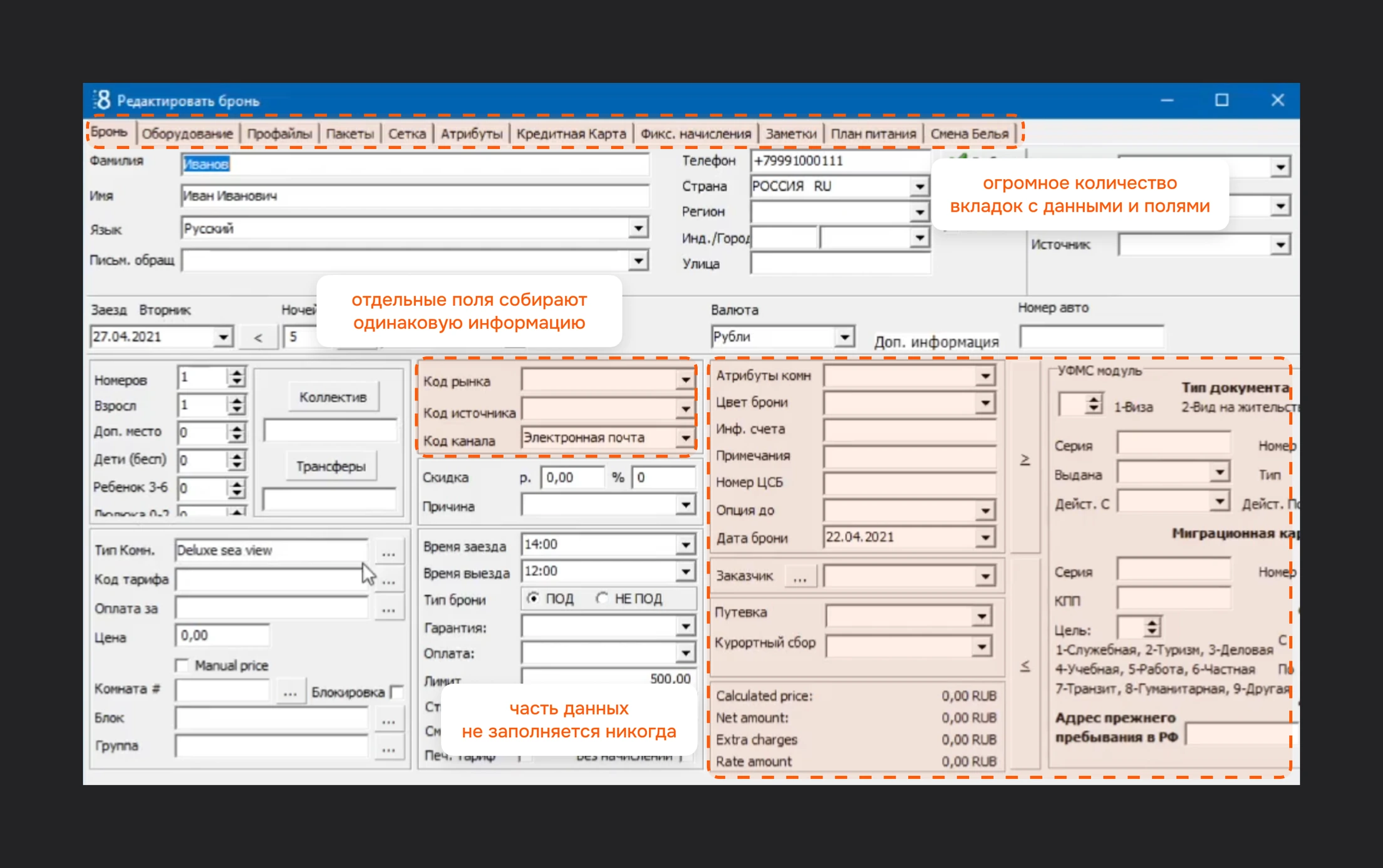Open the Код тарифа ellipsis lookup button
Screen dimensions: 1383x868
[x=388, y=581]
